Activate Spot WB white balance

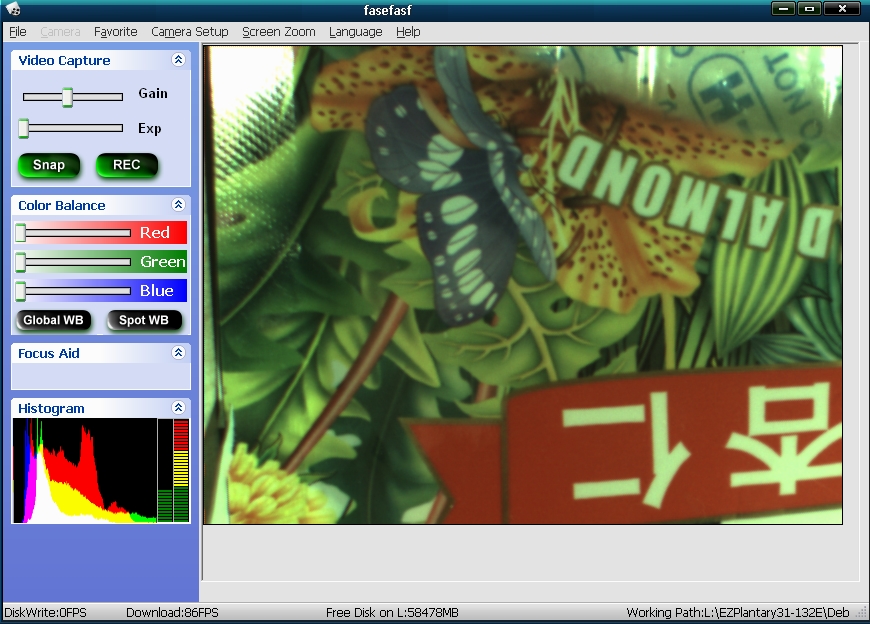coord(144,321)
